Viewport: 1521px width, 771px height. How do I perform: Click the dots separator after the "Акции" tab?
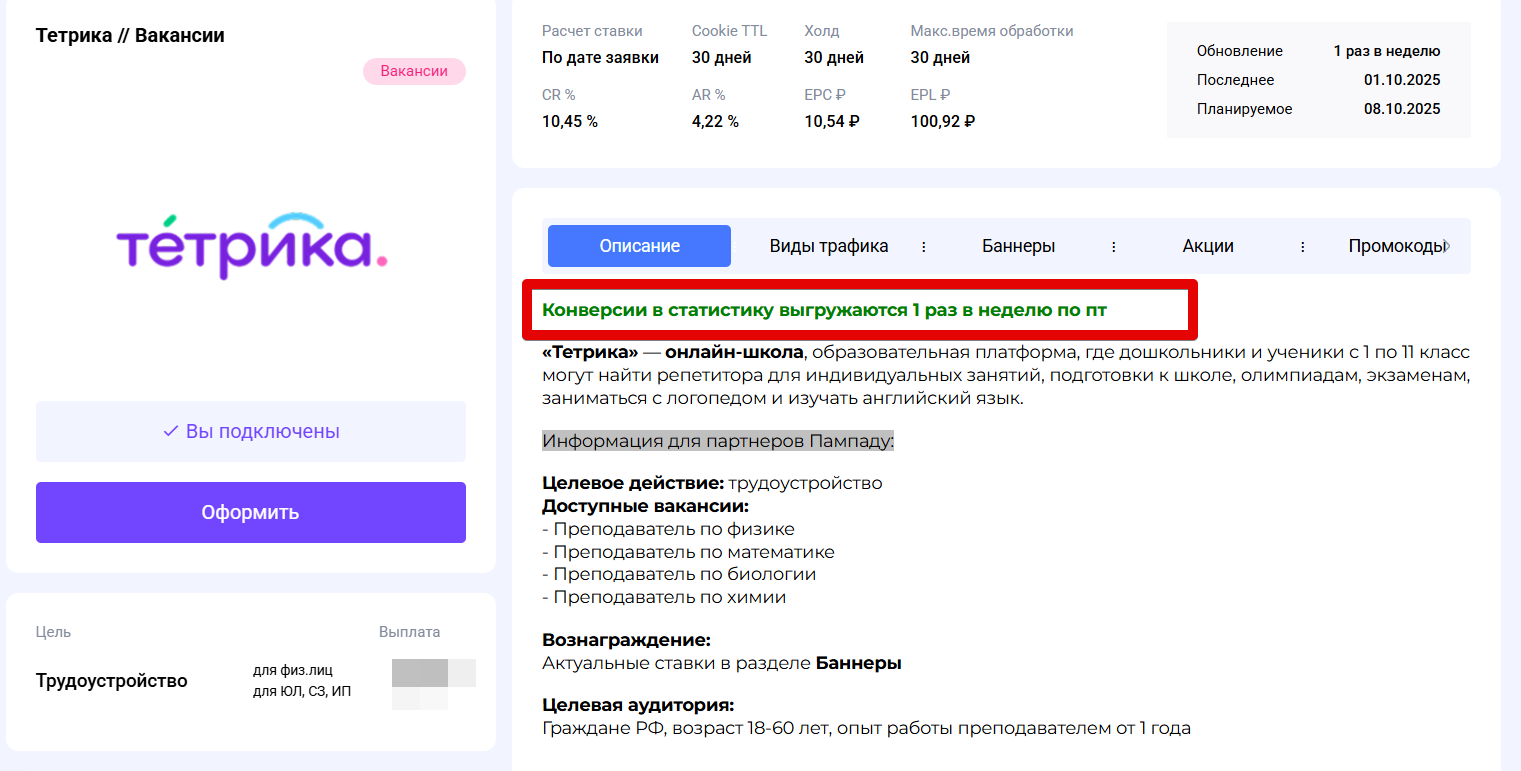(x=1303, y=247)
